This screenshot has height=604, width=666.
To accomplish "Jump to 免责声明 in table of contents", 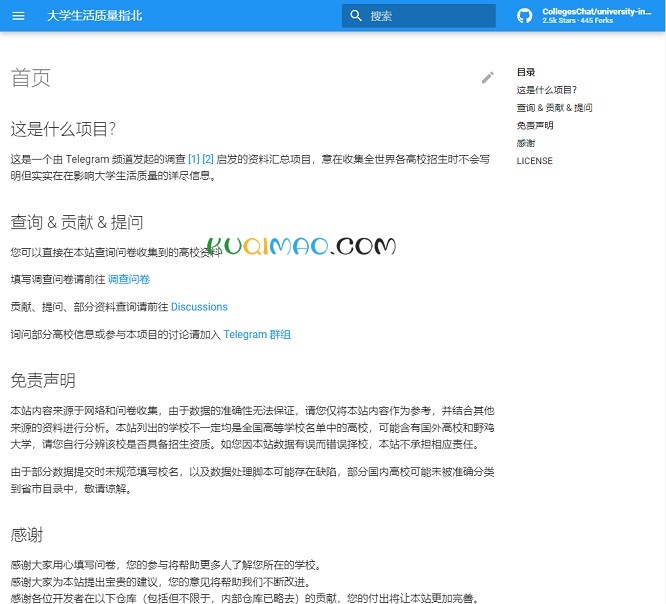I will click(535, 126).
